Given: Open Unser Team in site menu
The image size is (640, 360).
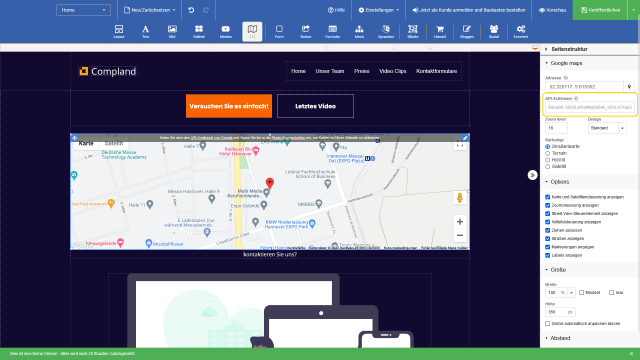Looking at the screenshot, I should tap(330, 71).
